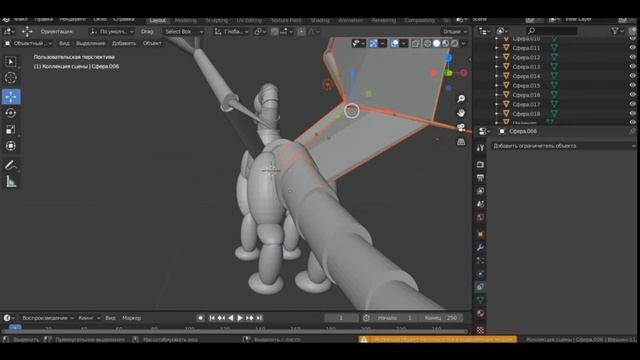Pick the Scale tool
Image resolution: width=640 pixels, height=360 pixels.
click(x=11, y=130)
